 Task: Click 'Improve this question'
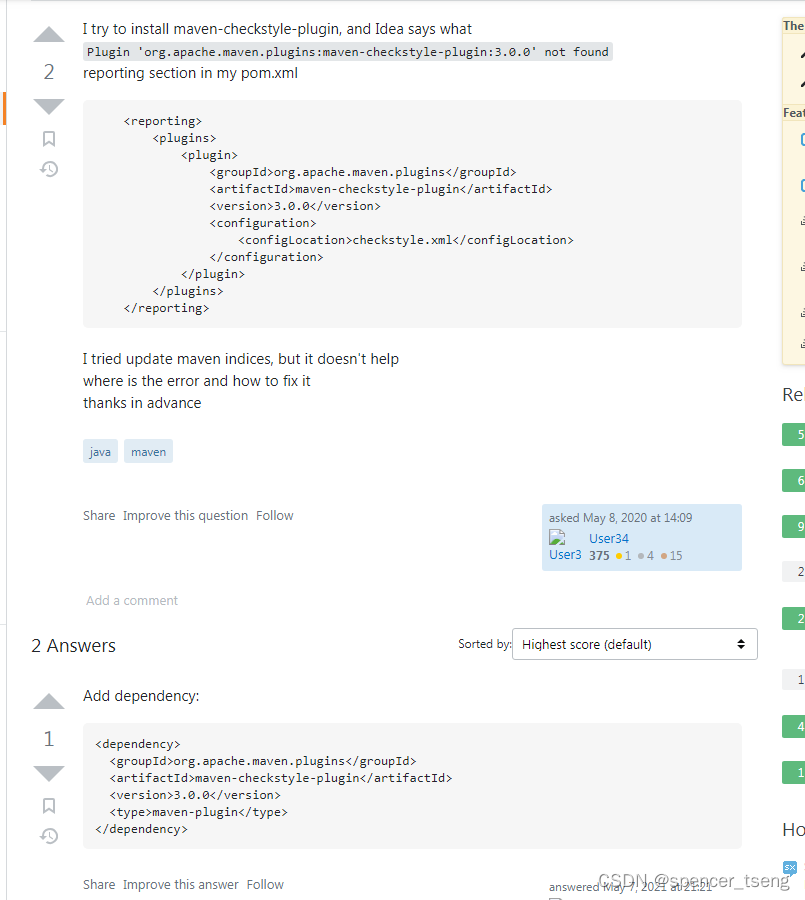click(185, 515)
